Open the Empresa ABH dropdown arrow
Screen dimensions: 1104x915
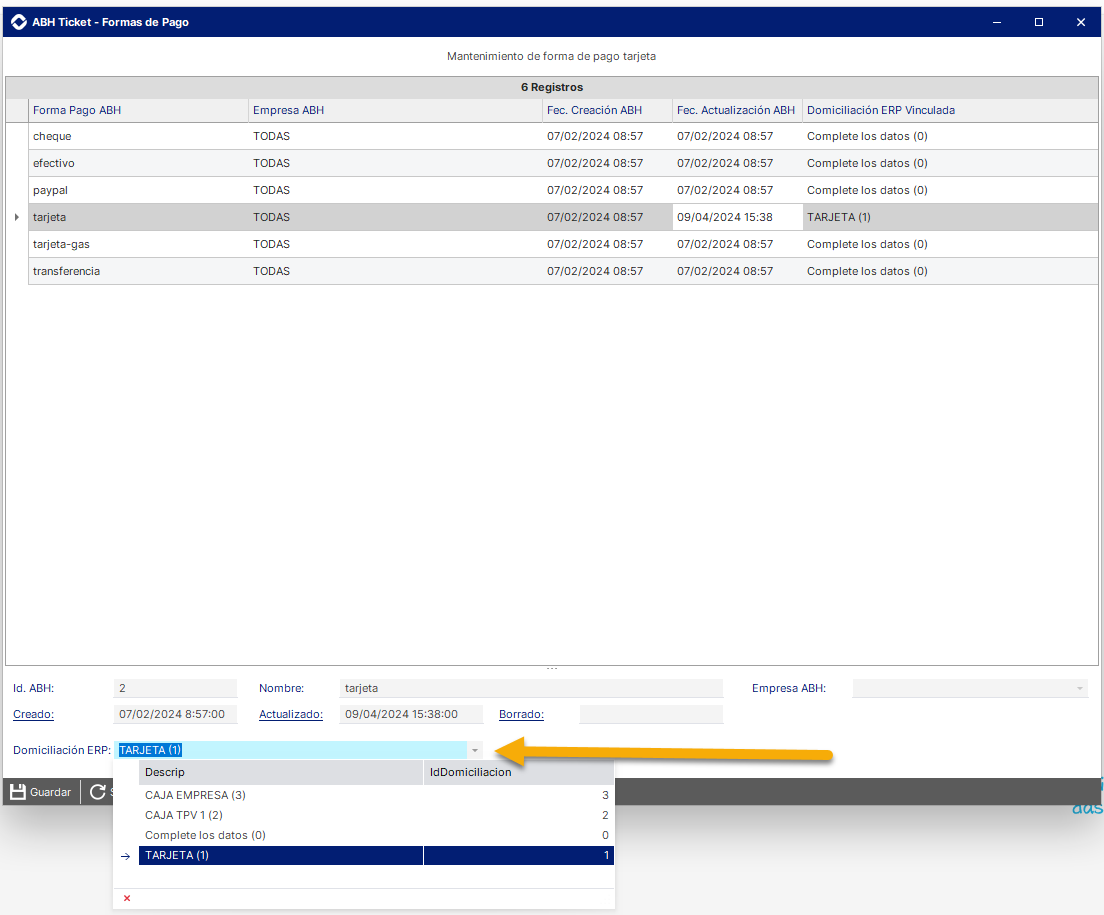click(1079, 688)
